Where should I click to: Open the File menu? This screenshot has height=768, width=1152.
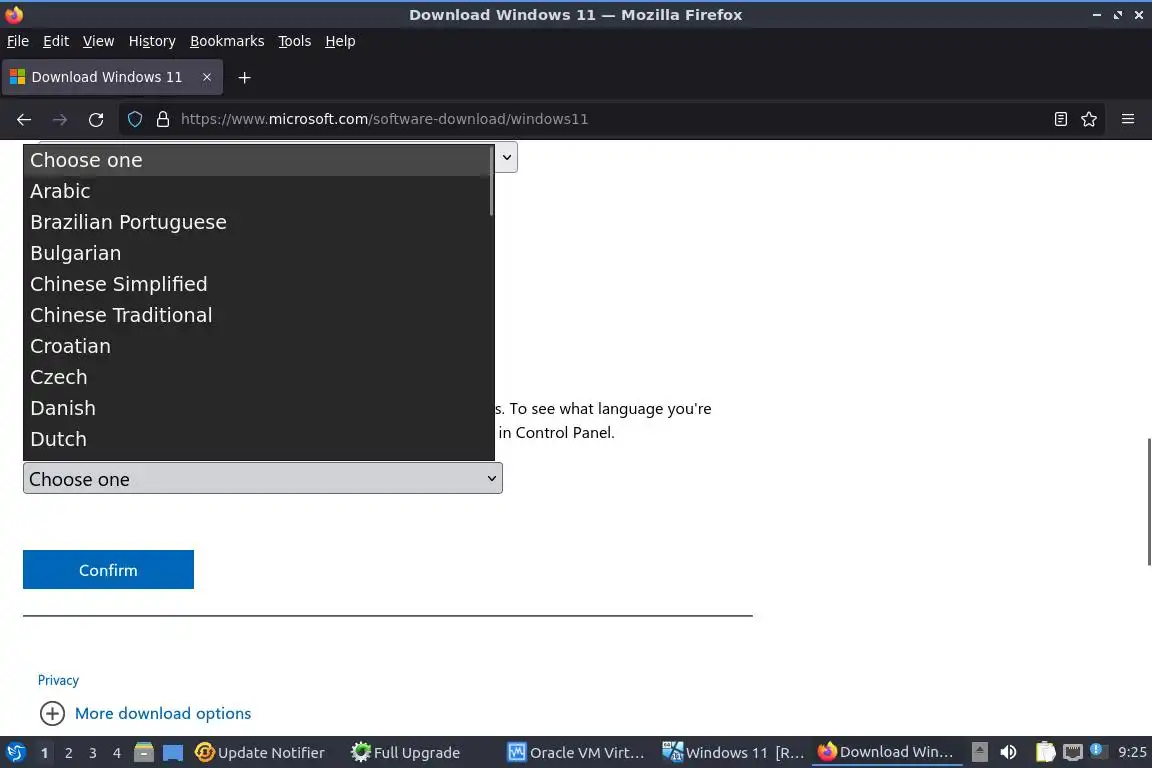(18, 41)
